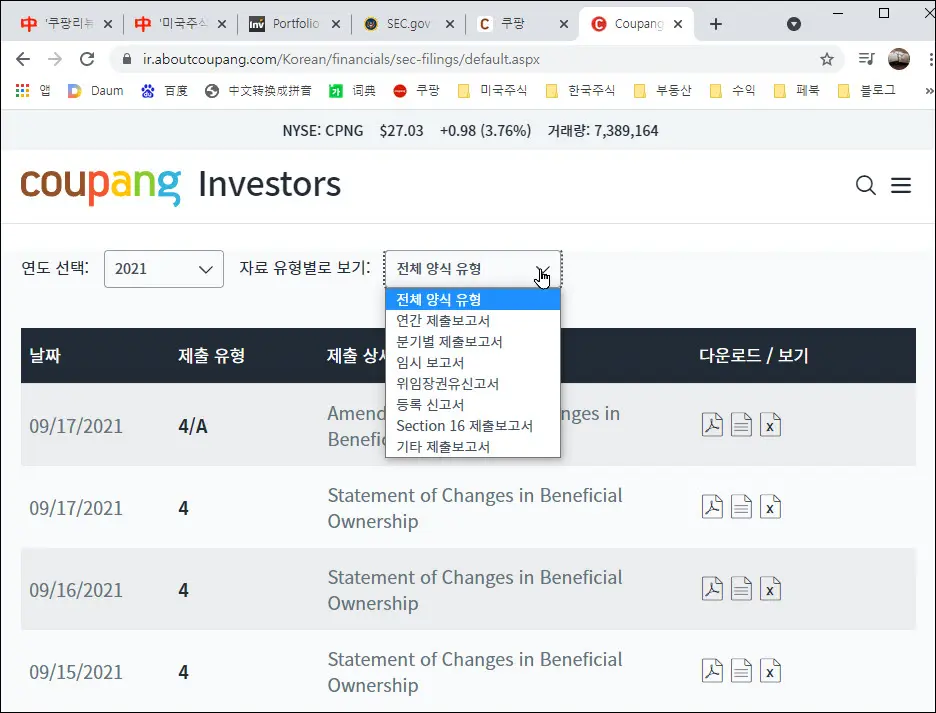The image size is (936, 713).
Task: Open the 쿠팡 bookmark
Action: point(416,91)
